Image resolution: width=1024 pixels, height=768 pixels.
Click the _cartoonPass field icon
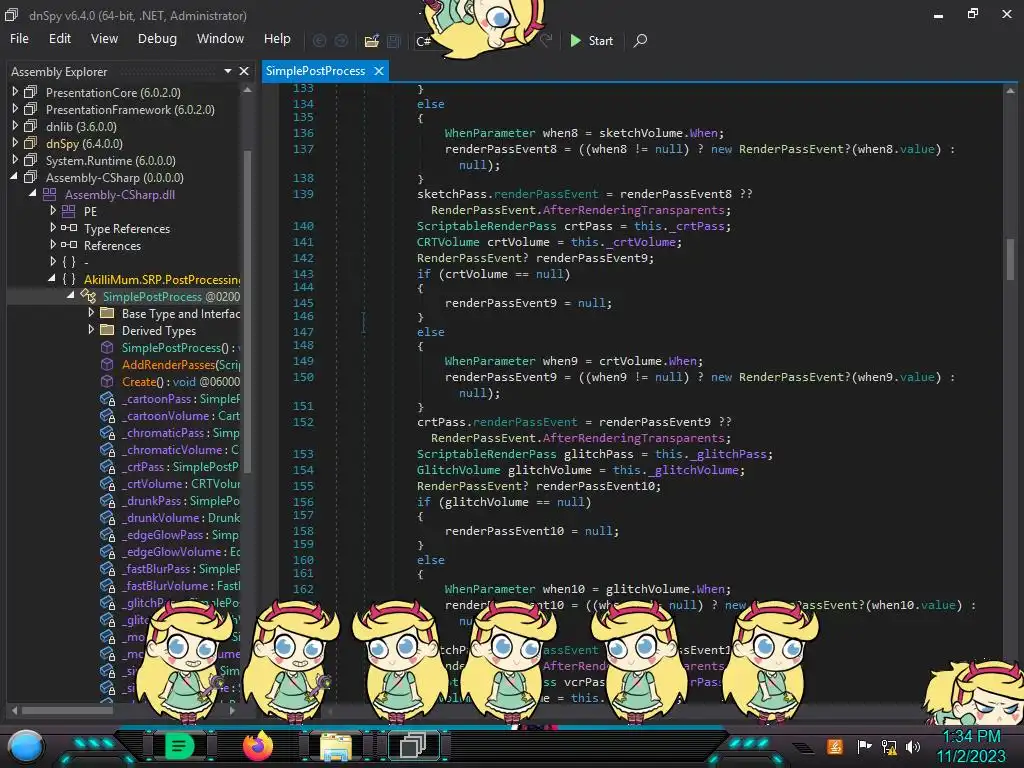(x=108, y=399)
